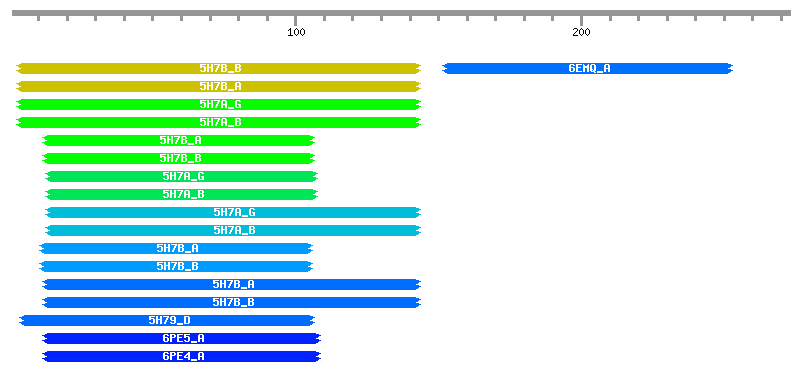Click the long bright green 5H7A_G bar
The height and width of the screenshot is (369, 800).
click(218, 105)
